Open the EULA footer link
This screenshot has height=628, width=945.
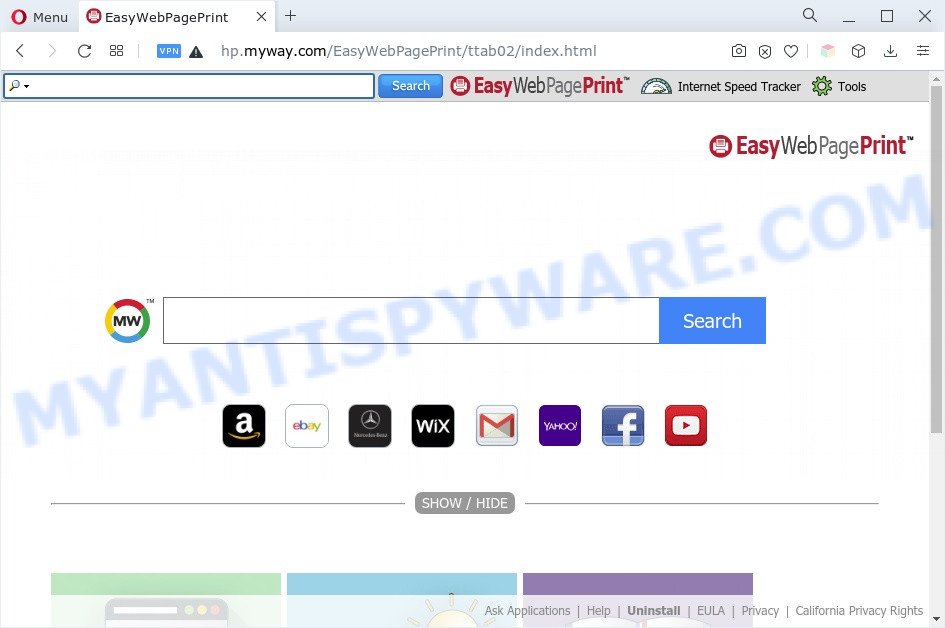pos(711,611)
